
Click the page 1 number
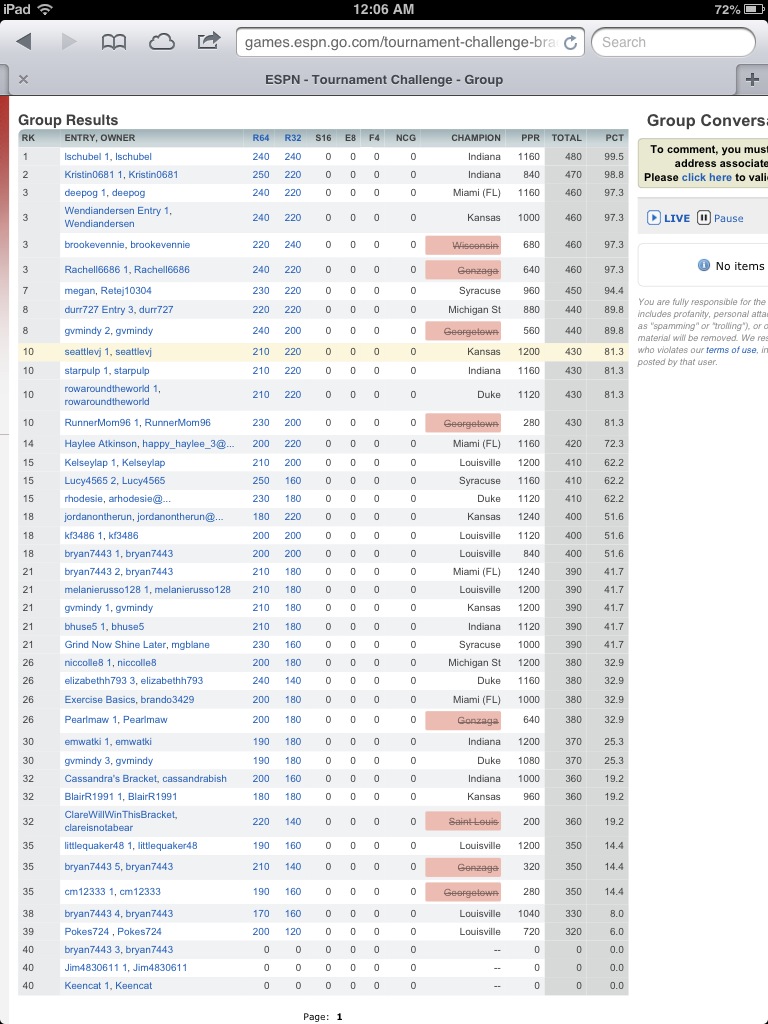tap(339, 1017)
